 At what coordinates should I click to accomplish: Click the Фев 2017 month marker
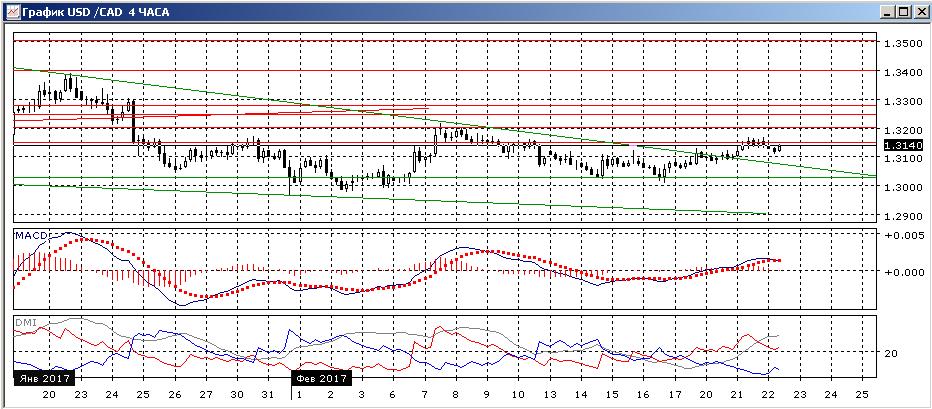(321, 379)
